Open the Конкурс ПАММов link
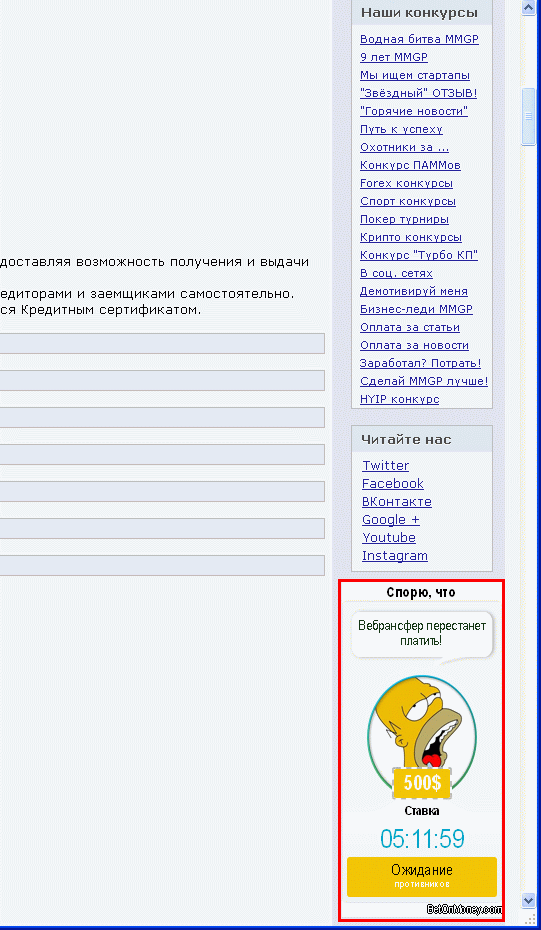 point(410,165)
